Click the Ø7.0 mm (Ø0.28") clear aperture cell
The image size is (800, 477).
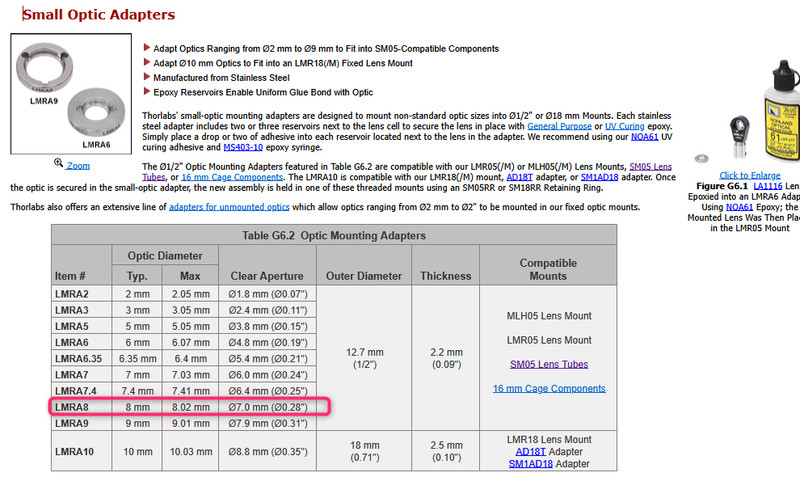tap(268, 407)
